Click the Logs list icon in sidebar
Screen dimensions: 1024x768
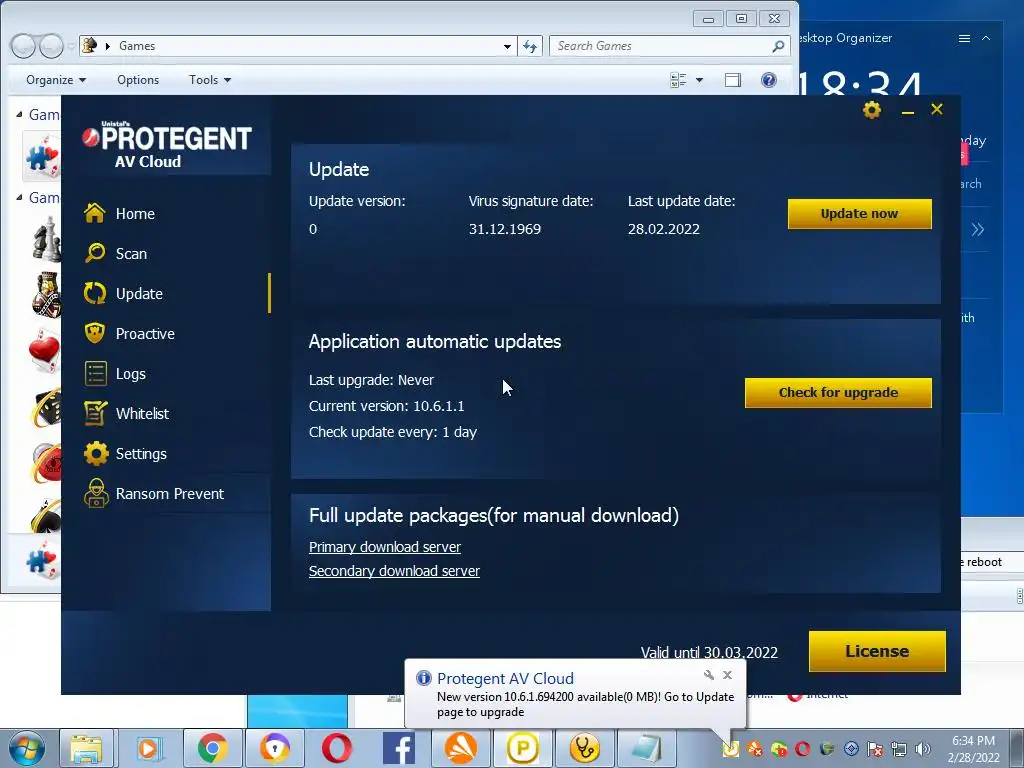click(95, 374)
